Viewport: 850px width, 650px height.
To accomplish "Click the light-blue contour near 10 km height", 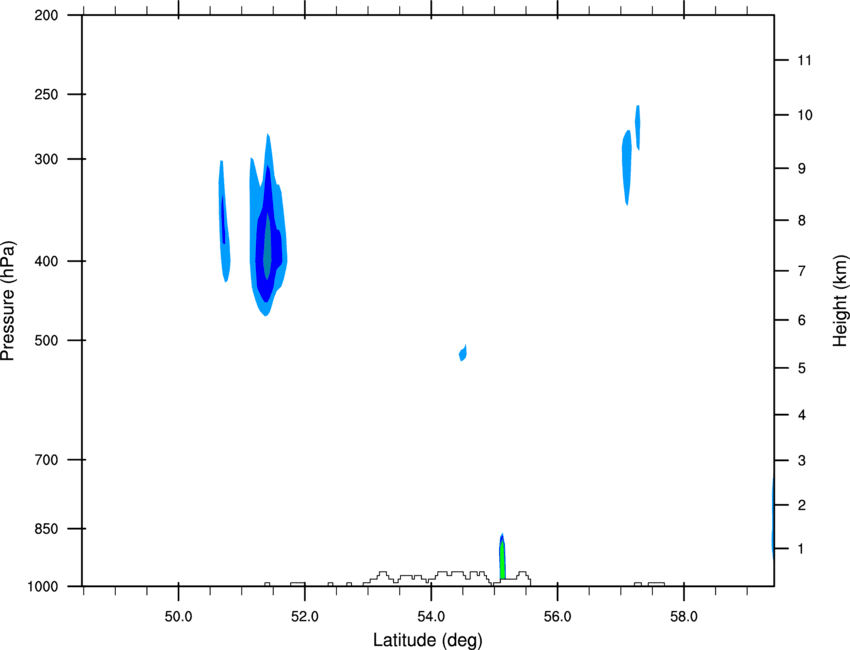I will pos(638,127).
